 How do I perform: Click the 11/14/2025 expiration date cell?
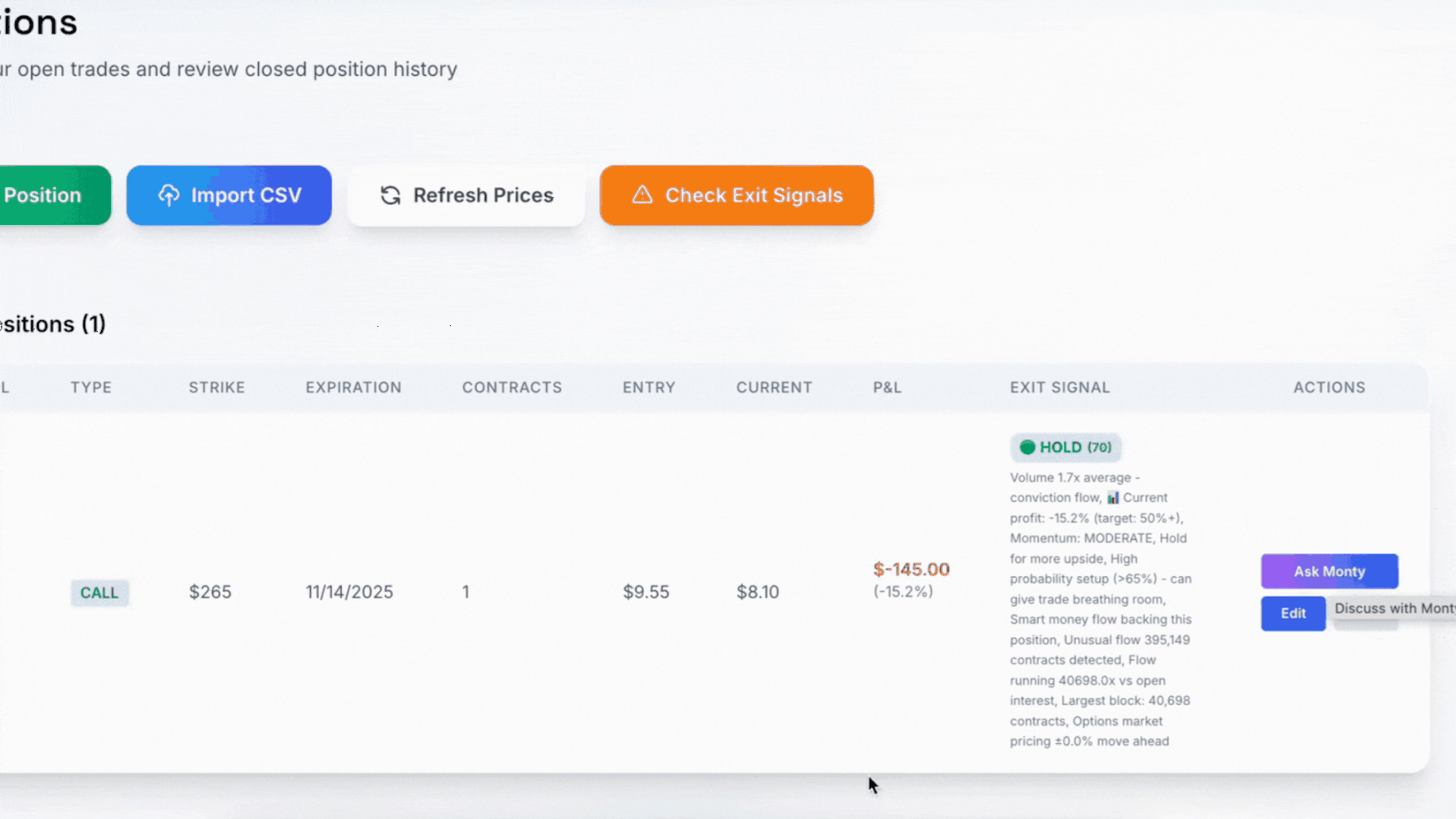(349, 592)
